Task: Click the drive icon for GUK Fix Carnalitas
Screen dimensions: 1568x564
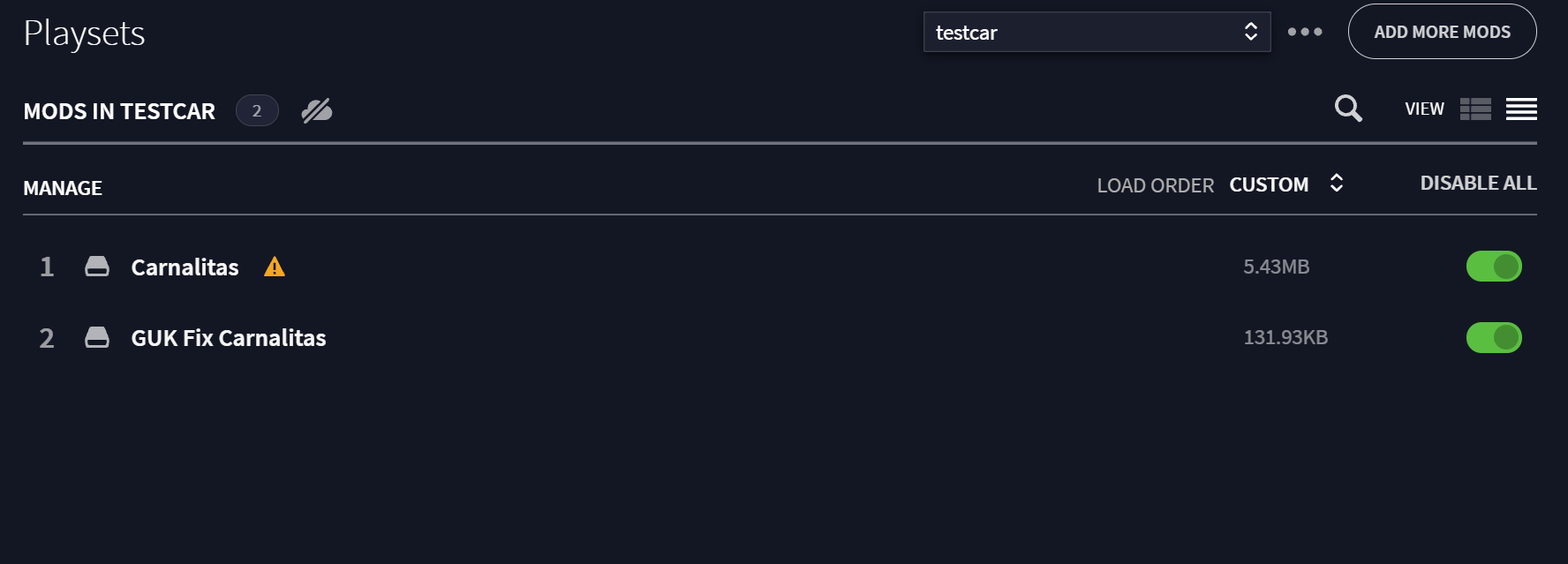Action: [x=97, y=337]
